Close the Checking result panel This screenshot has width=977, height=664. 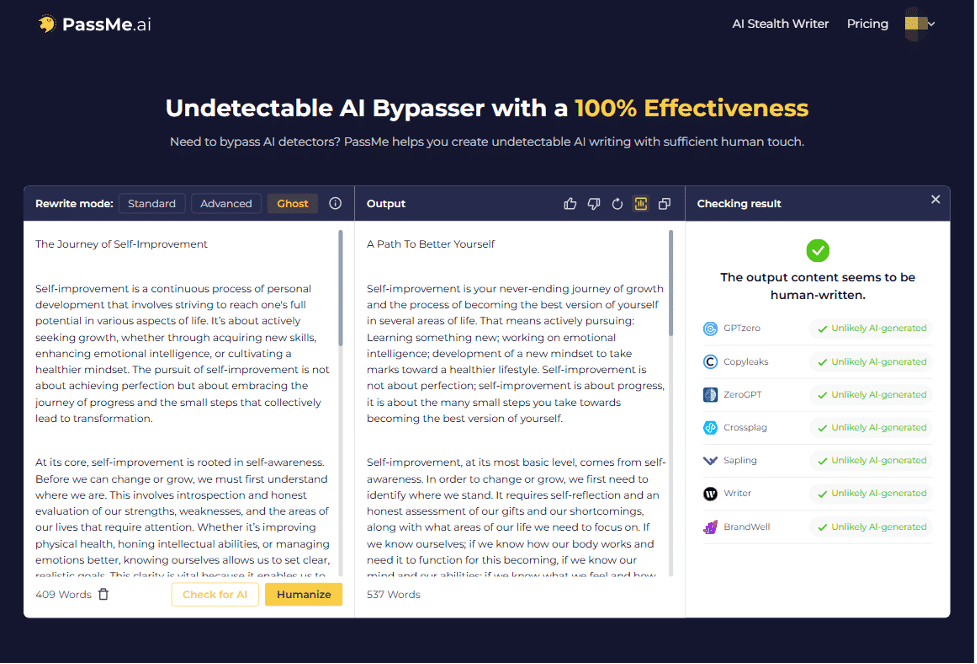[x=935, y=199]
